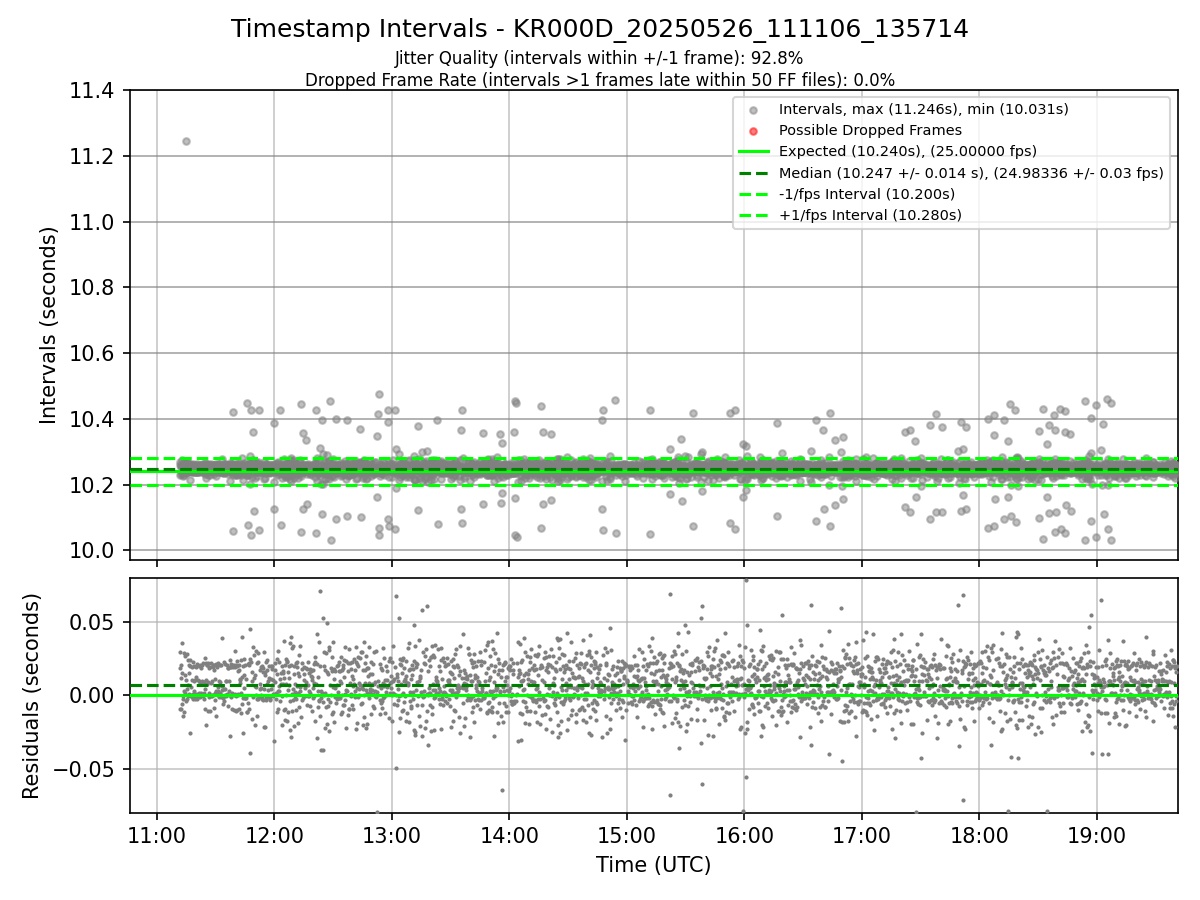Click legend entry '+1/fps Interval (10.280s)'
The height and width of the screenshot is (900, 1200).
tap(870, 215)
